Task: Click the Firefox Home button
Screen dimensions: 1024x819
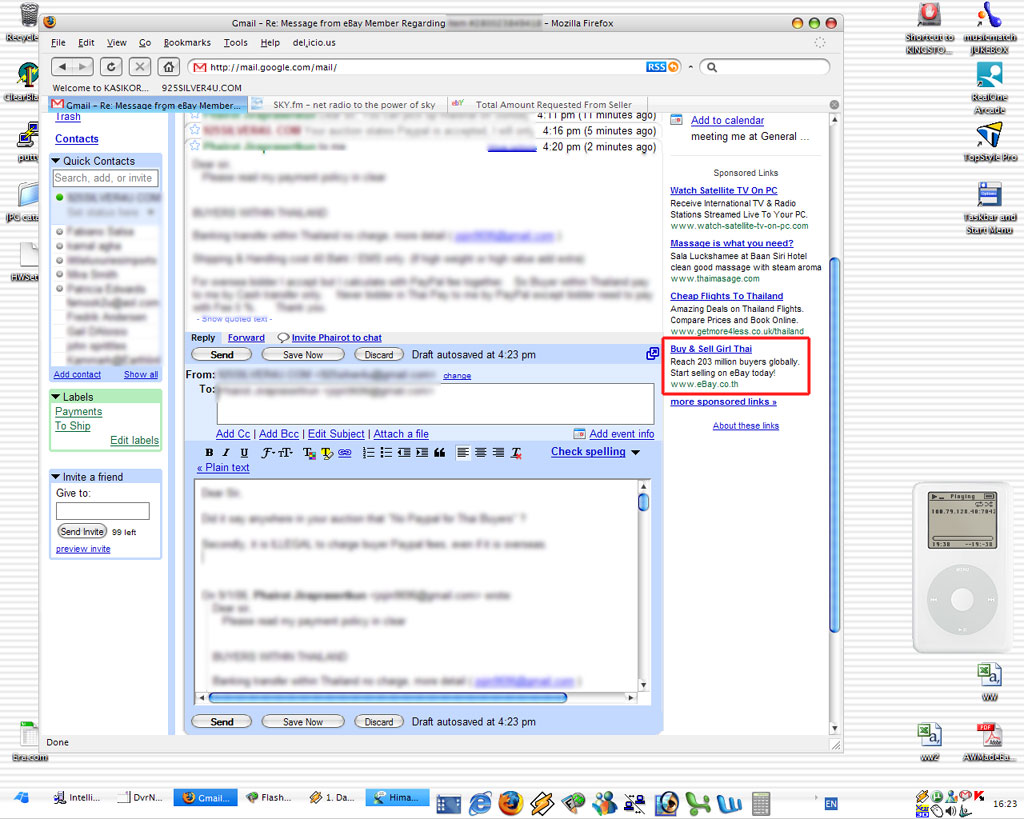Action: click(168, 67)
